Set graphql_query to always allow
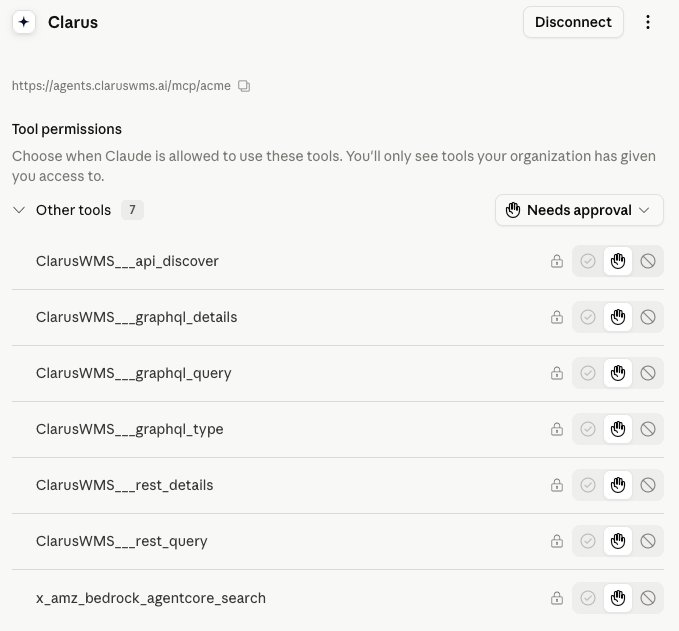Viewport: 679px width, 631px height. pyautogui.click(x=588, y=373)
